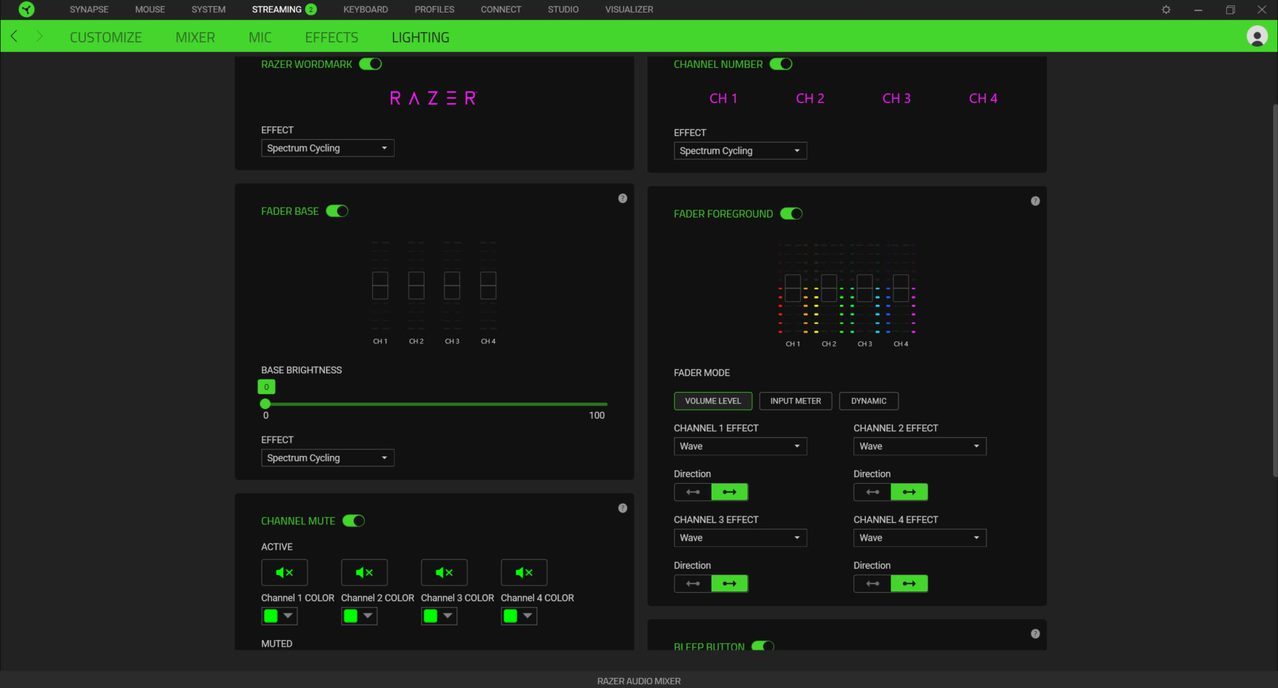1278x688 pixels.
Task: Go back using the left arrow
Action: pyautogui.click(x=13, y=36)
